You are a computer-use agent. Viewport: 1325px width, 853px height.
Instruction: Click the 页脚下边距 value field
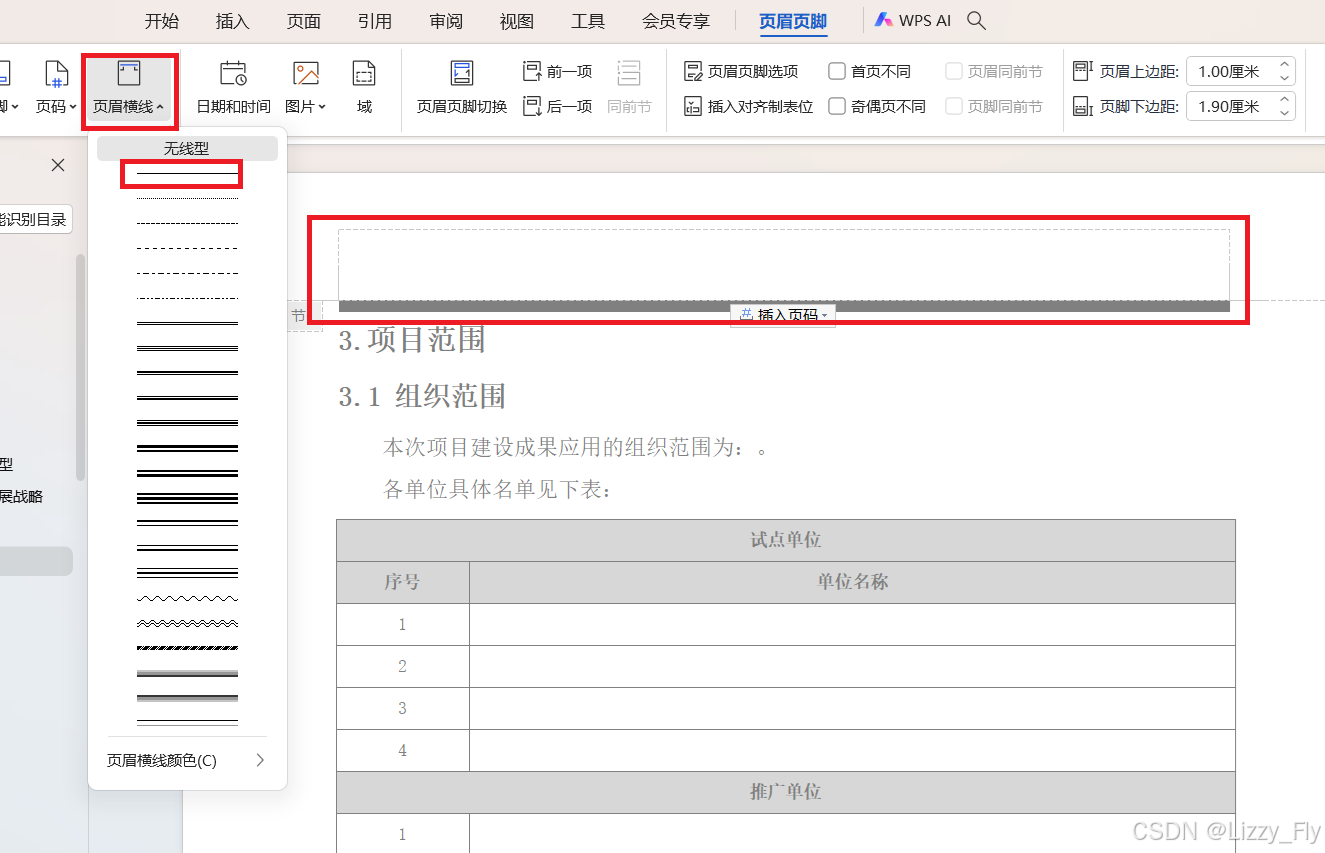pos(1230,106)
